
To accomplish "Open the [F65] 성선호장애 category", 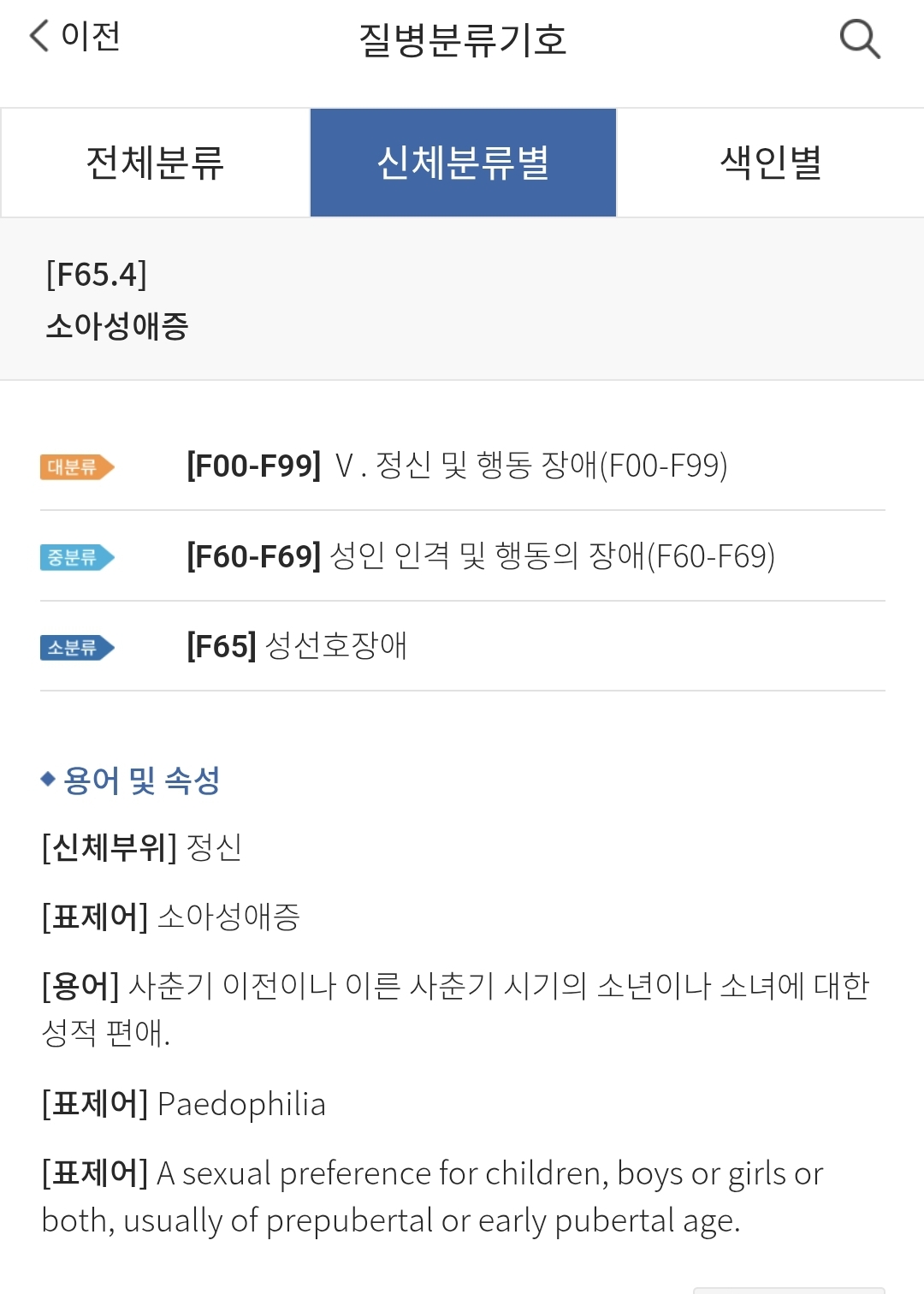I will (462, 646).
